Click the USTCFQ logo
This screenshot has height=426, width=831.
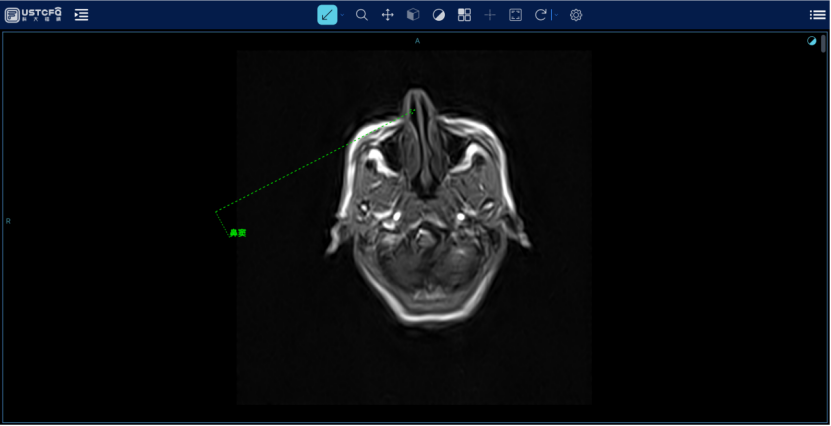(34, 14)
